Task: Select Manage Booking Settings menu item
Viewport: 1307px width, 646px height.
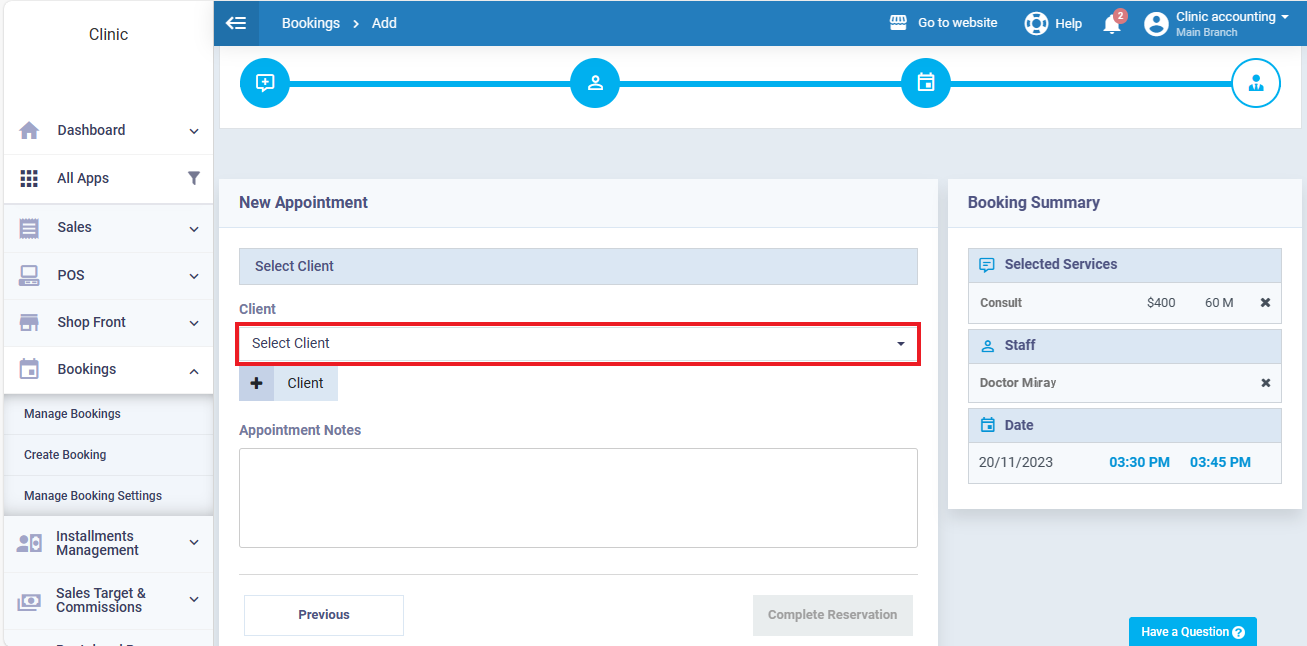Action: pyautogui.click(x=93, y=496)
